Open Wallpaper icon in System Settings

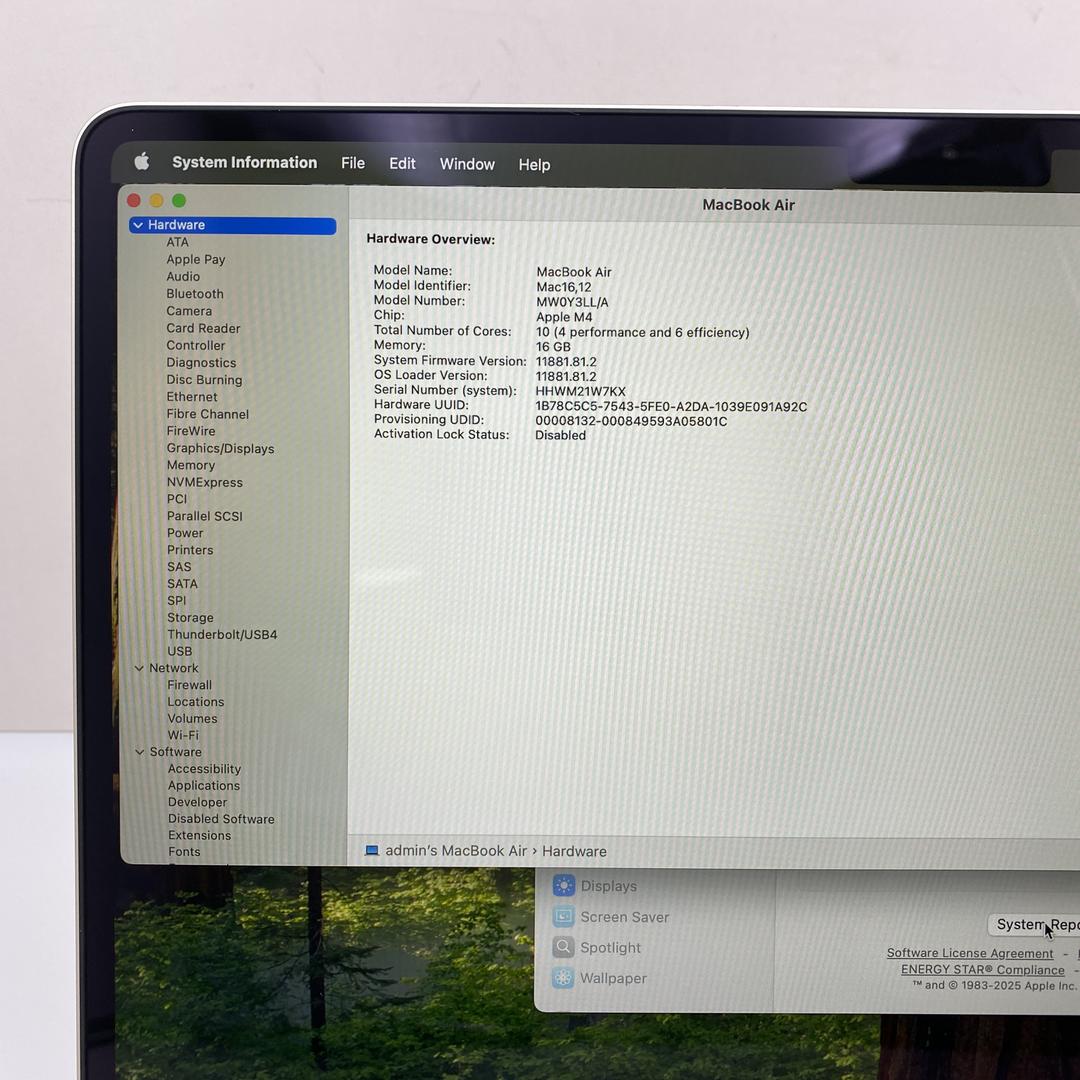pyautogui.click(x=563, y=977)
